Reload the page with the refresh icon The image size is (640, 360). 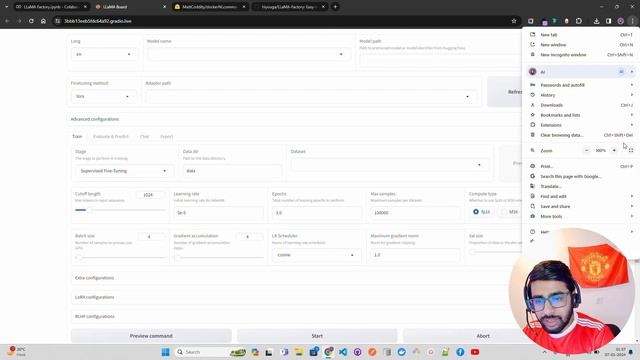[x=31, y=21]
